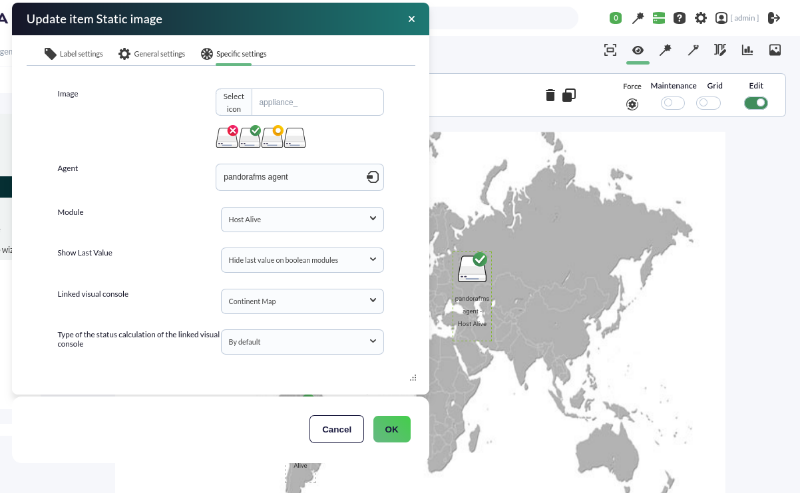Image resolution: width=800 pixels, height=493 pixels.
Task: Click the full screen view icon
Action: (x=610, y=50)
